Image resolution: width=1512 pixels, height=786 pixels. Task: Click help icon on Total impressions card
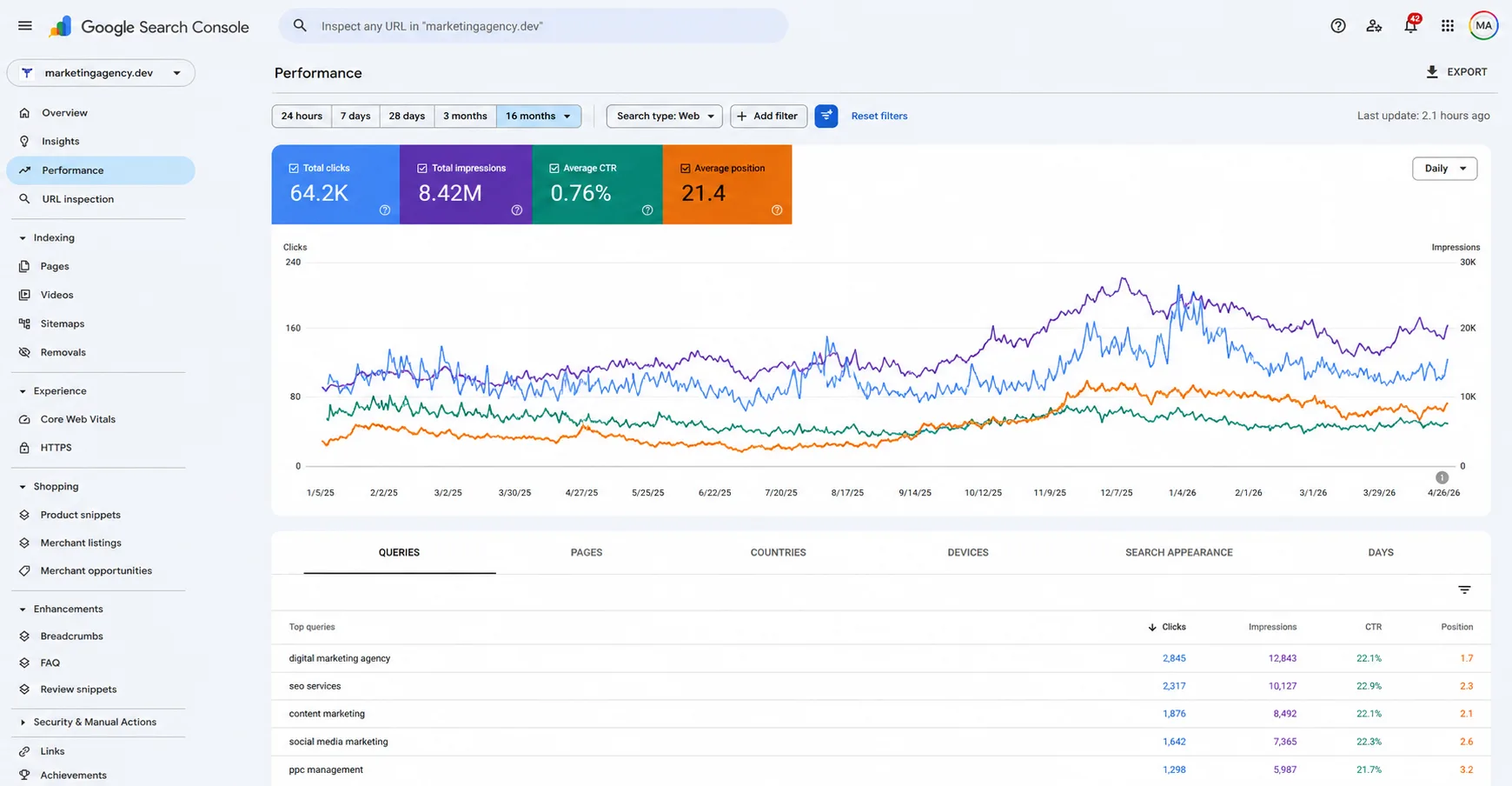(x=517, y=210)
